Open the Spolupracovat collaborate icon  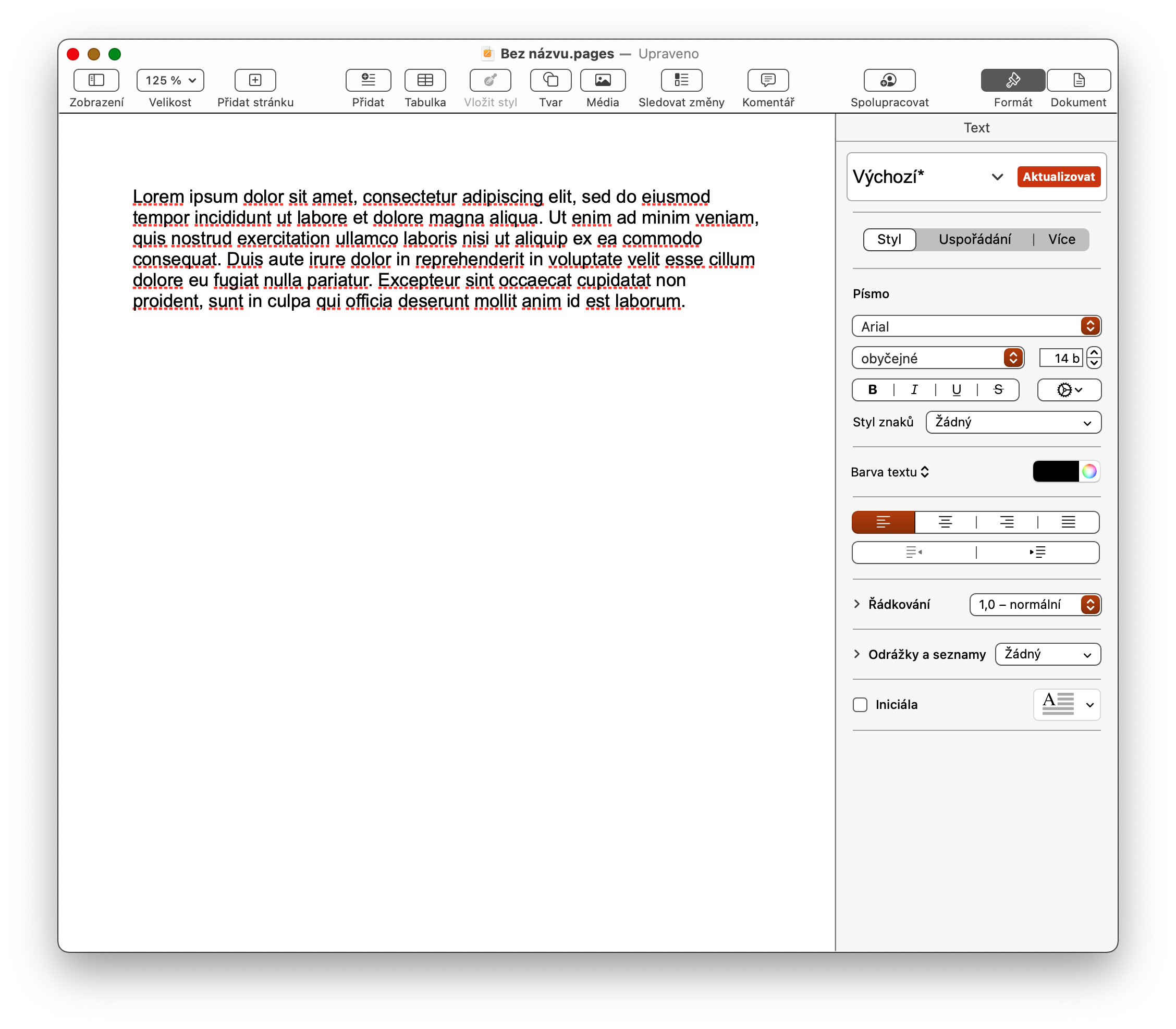(x=889, y=80)
